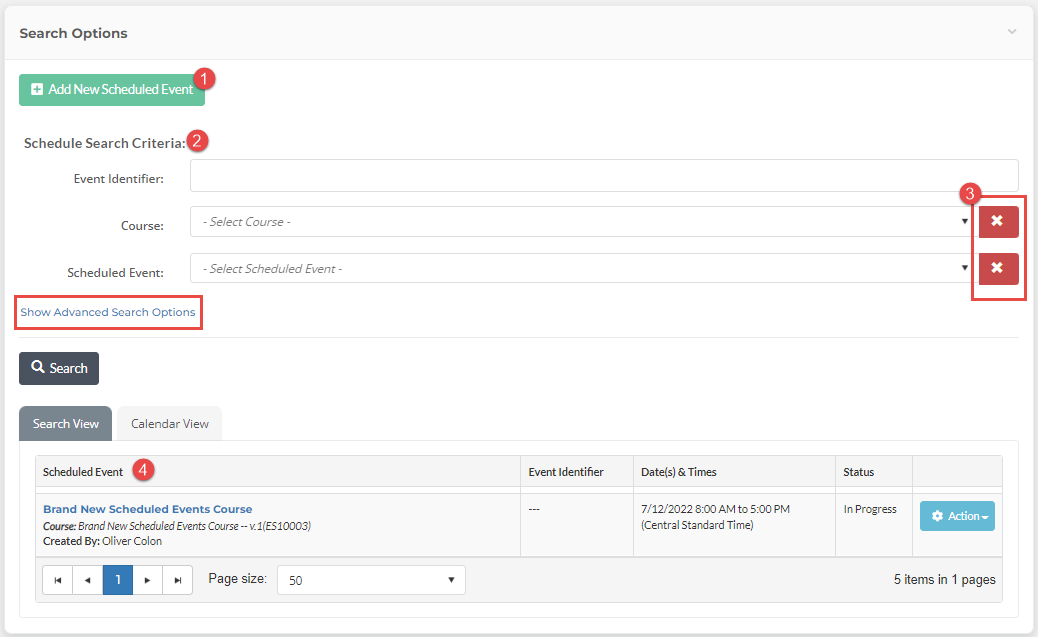Go to the last page using pagination arrows
This screenshot has height=637, width=1038.
(x=177, y=580)
